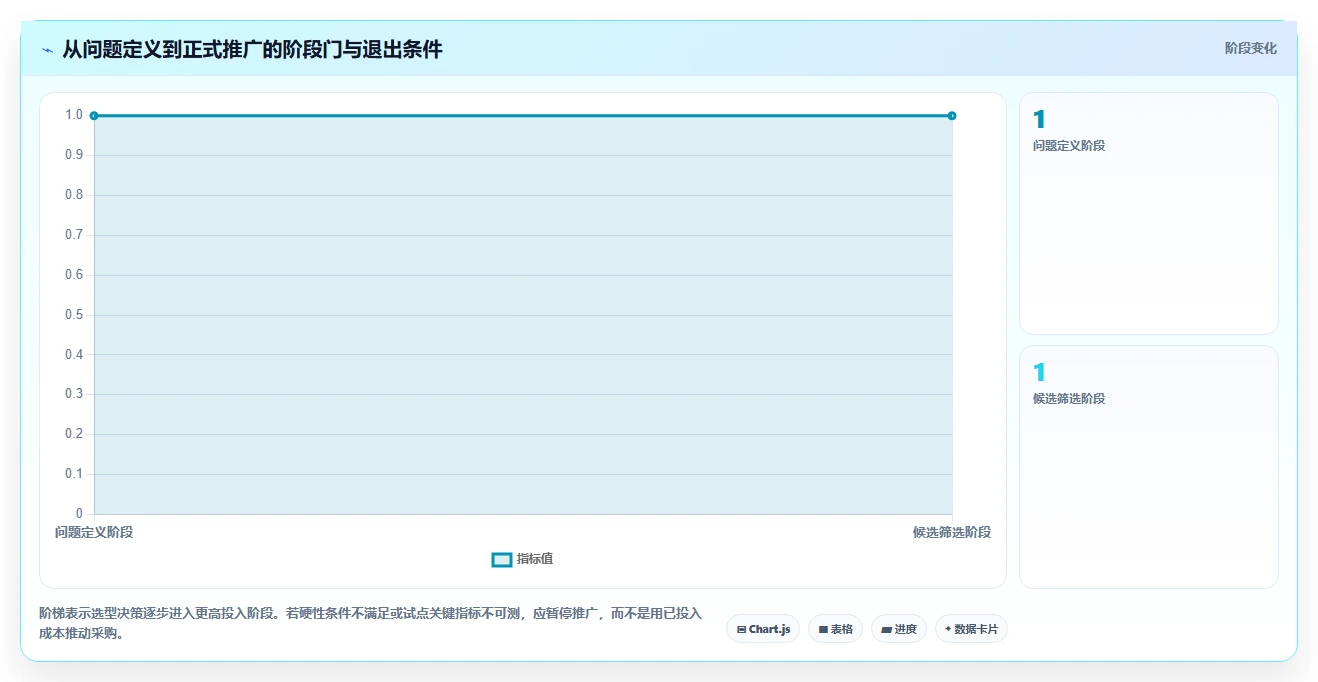This screenshot has width=1318, height=682.
Task: Click the lightning icon beside the title
Action: [x=47, y=49]
